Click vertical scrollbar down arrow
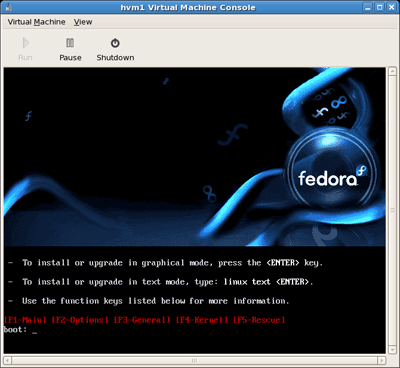Image resolution: width=400 pixels, height=368 pixels. click(x=392, y=350)
